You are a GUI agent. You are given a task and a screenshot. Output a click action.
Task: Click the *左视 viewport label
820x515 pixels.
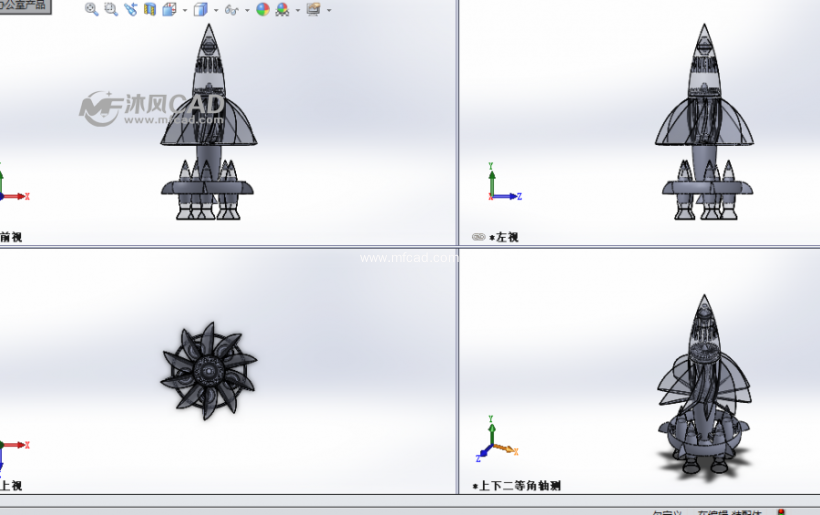pos(504,237)
